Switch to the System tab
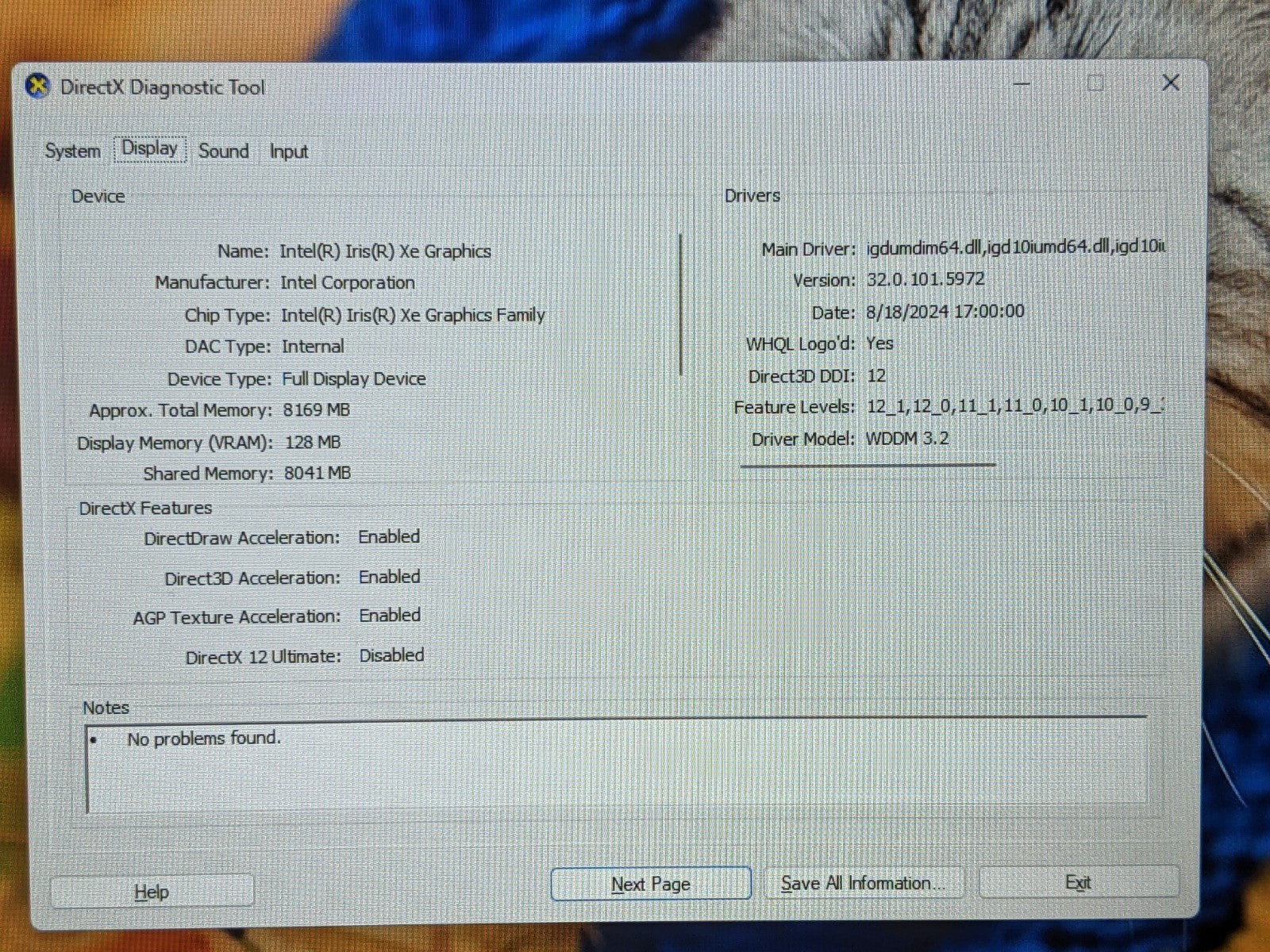 (72, 151)
